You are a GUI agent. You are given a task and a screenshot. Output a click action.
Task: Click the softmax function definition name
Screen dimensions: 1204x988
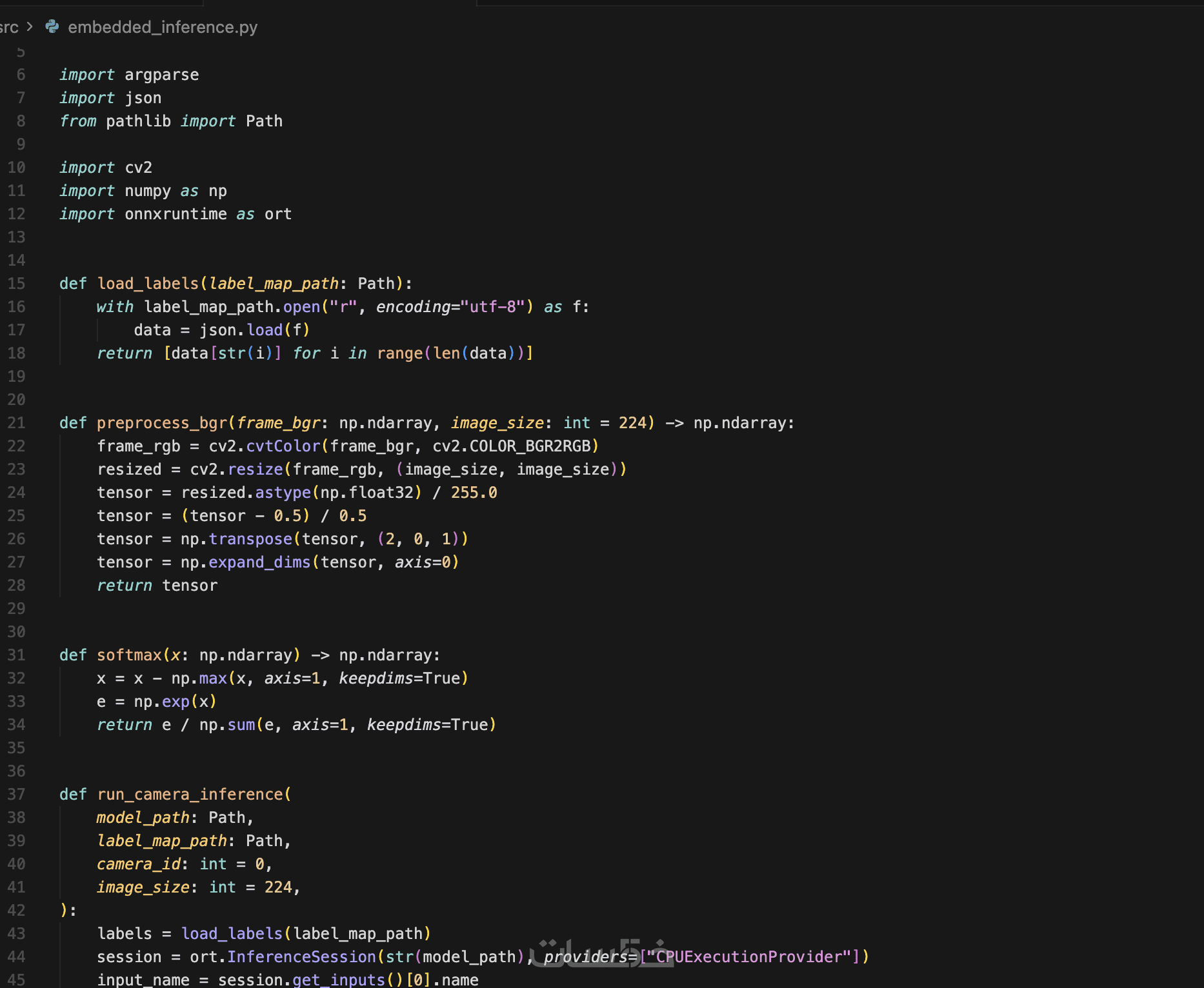click(129, 655)
